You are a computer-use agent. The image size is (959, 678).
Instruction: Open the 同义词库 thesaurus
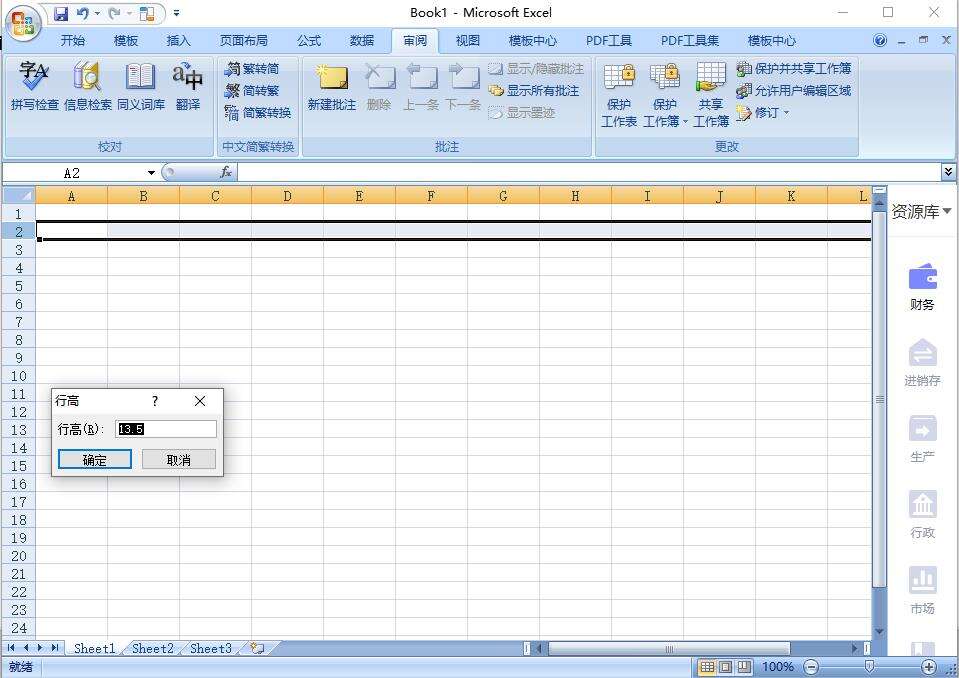[140, 85]
